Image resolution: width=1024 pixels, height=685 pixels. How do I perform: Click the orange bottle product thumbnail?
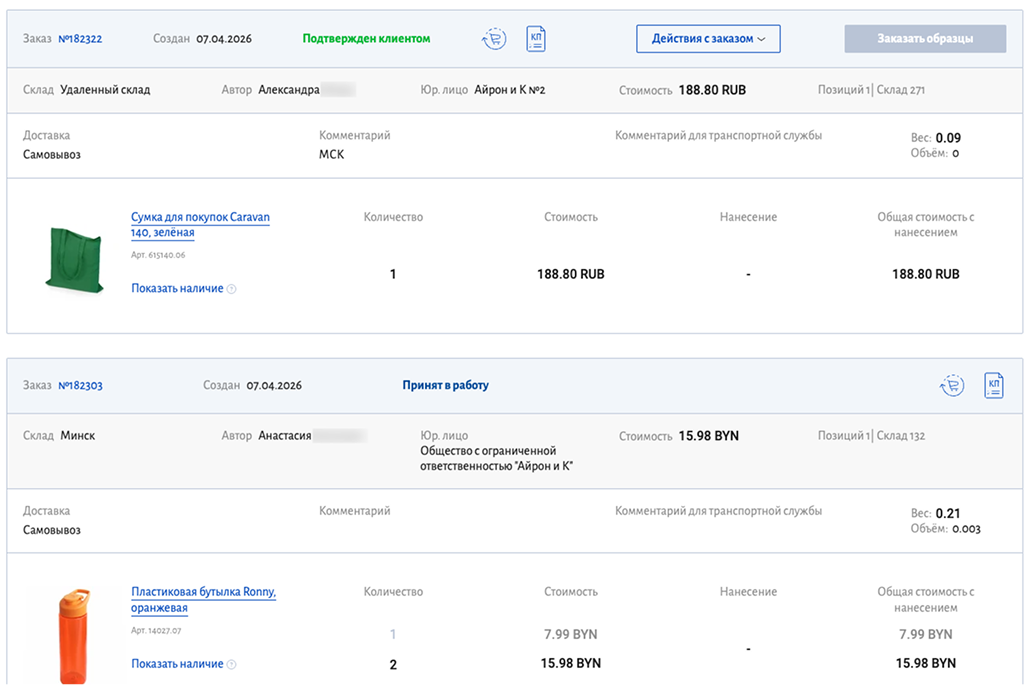click(75, 635)
